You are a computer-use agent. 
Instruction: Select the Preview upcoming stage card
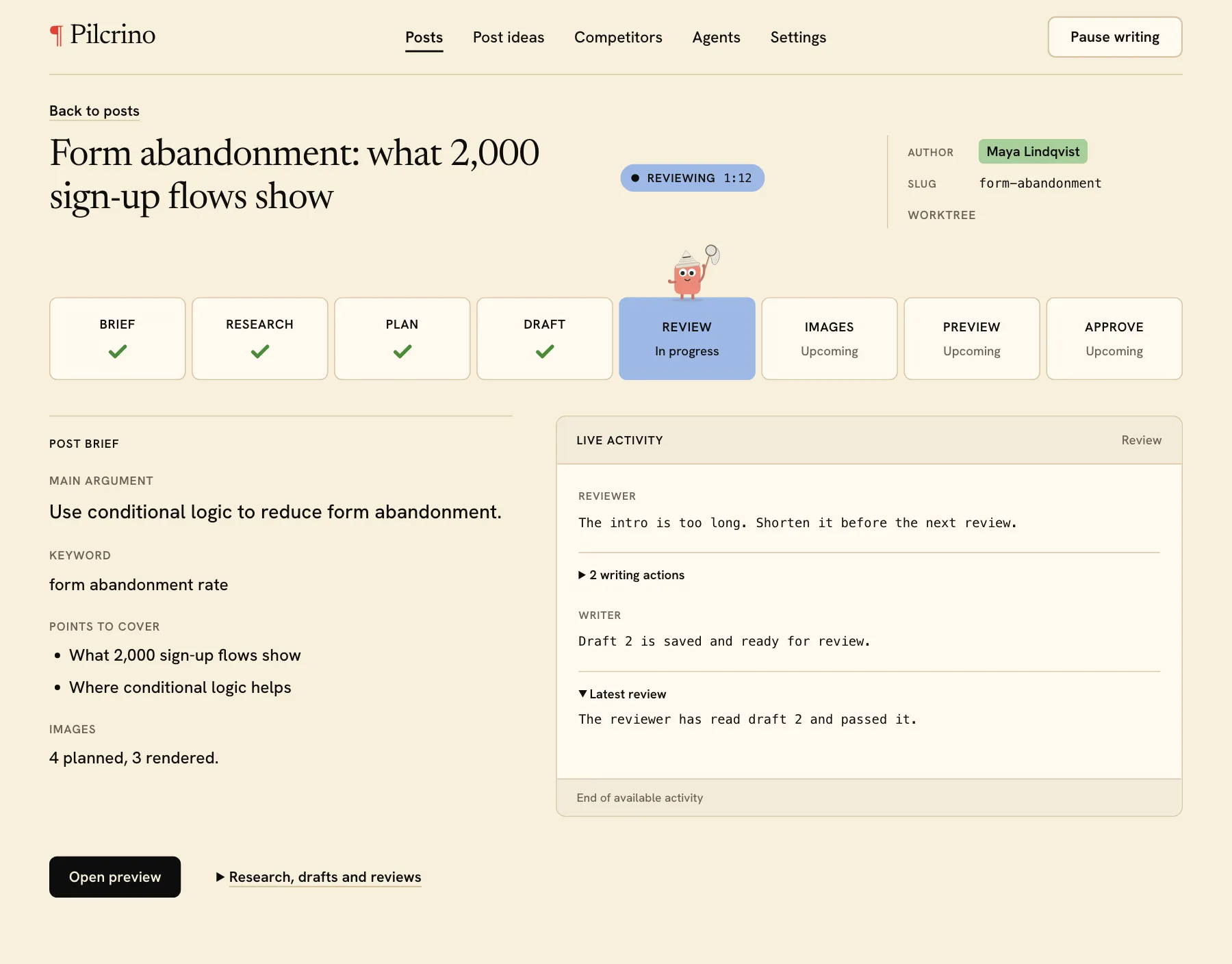pos(972,338)
